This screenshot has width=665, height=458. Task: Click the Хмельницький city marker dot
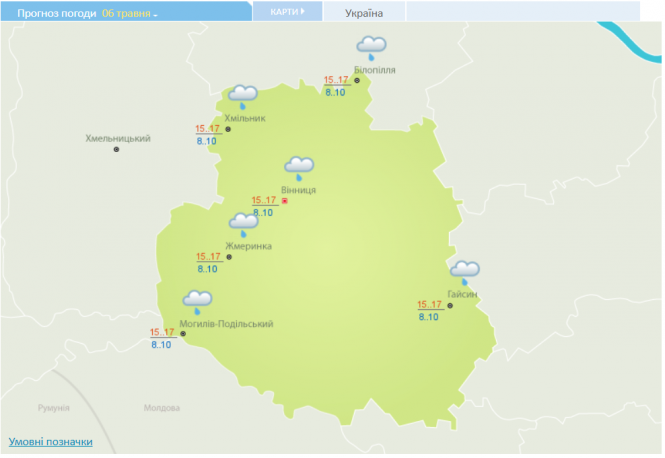(x=116, y=150)
